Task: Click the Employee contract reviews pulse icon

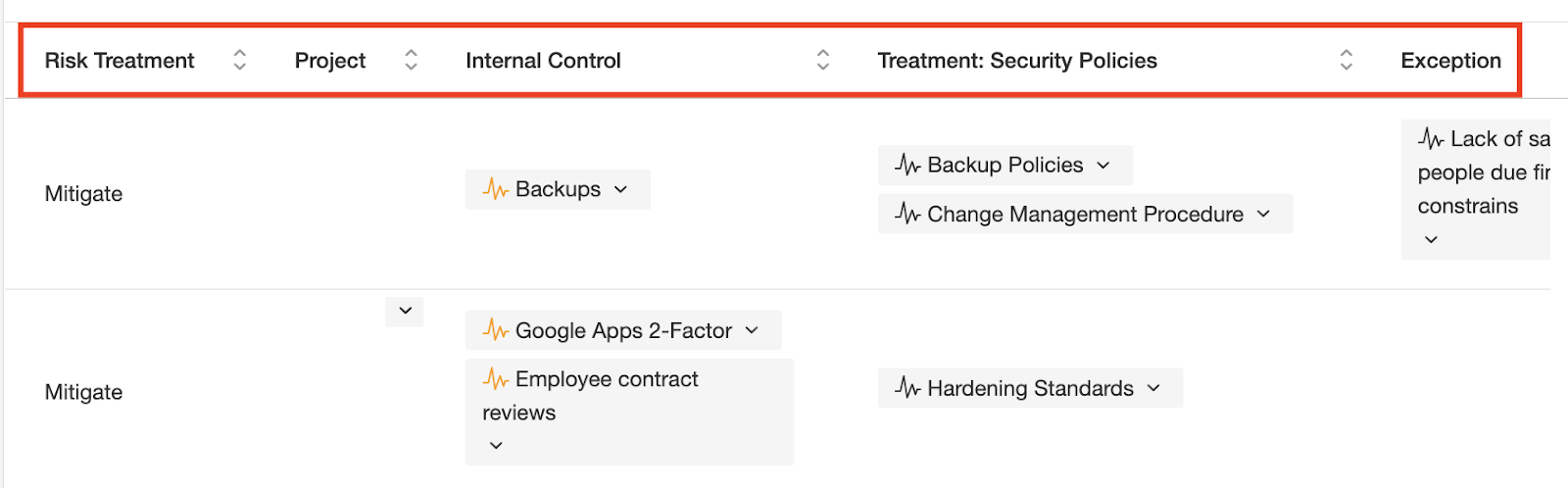Action: (x=495, y=379)
